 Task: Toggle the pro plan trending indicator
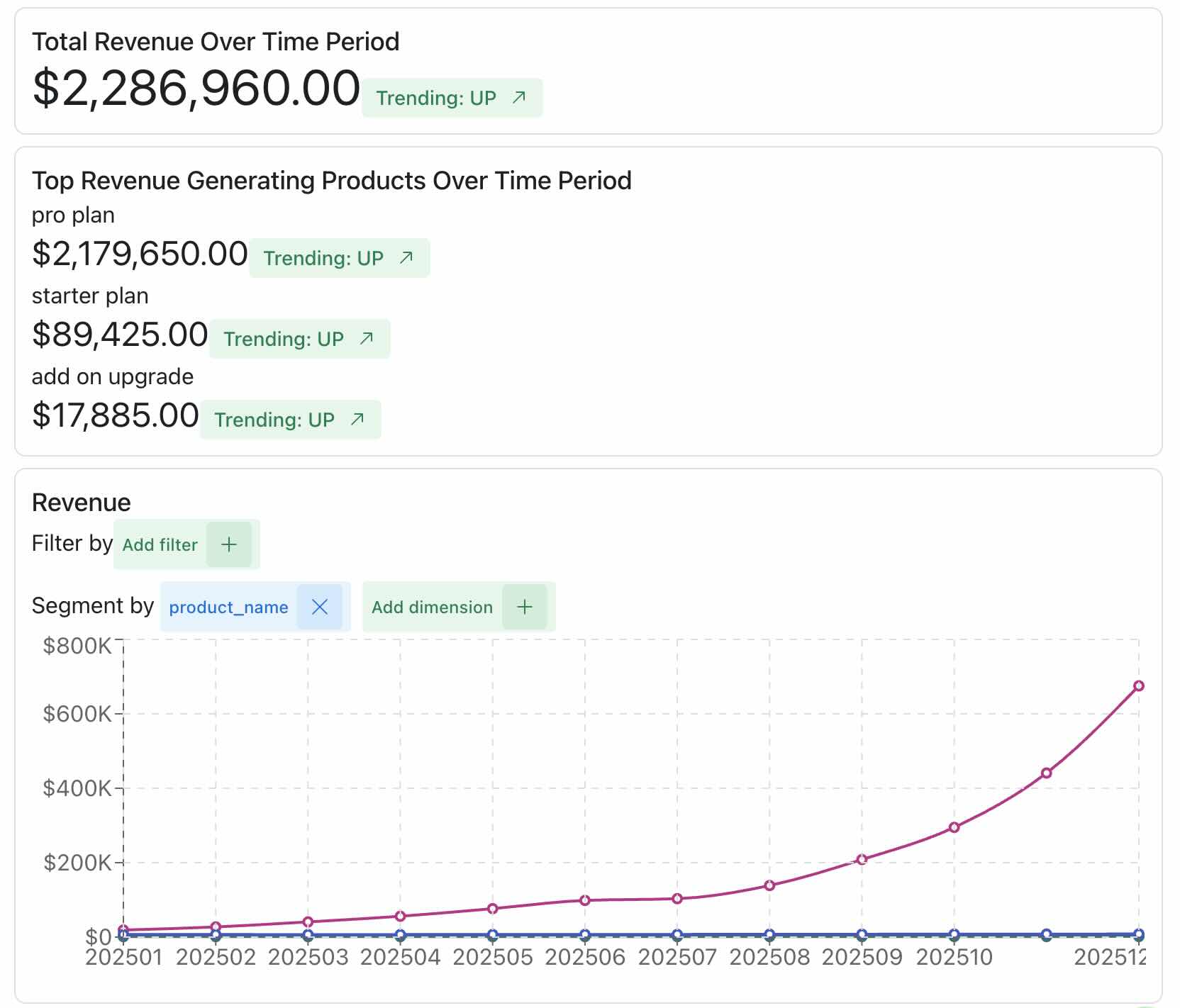coord(339,257)
